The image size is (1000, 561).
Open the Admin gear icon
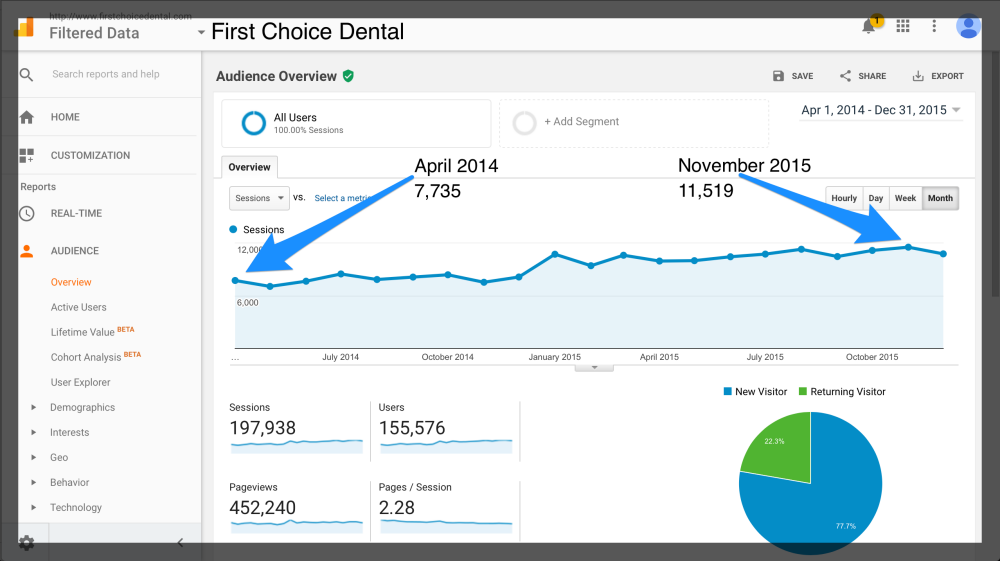click(27, 543)
